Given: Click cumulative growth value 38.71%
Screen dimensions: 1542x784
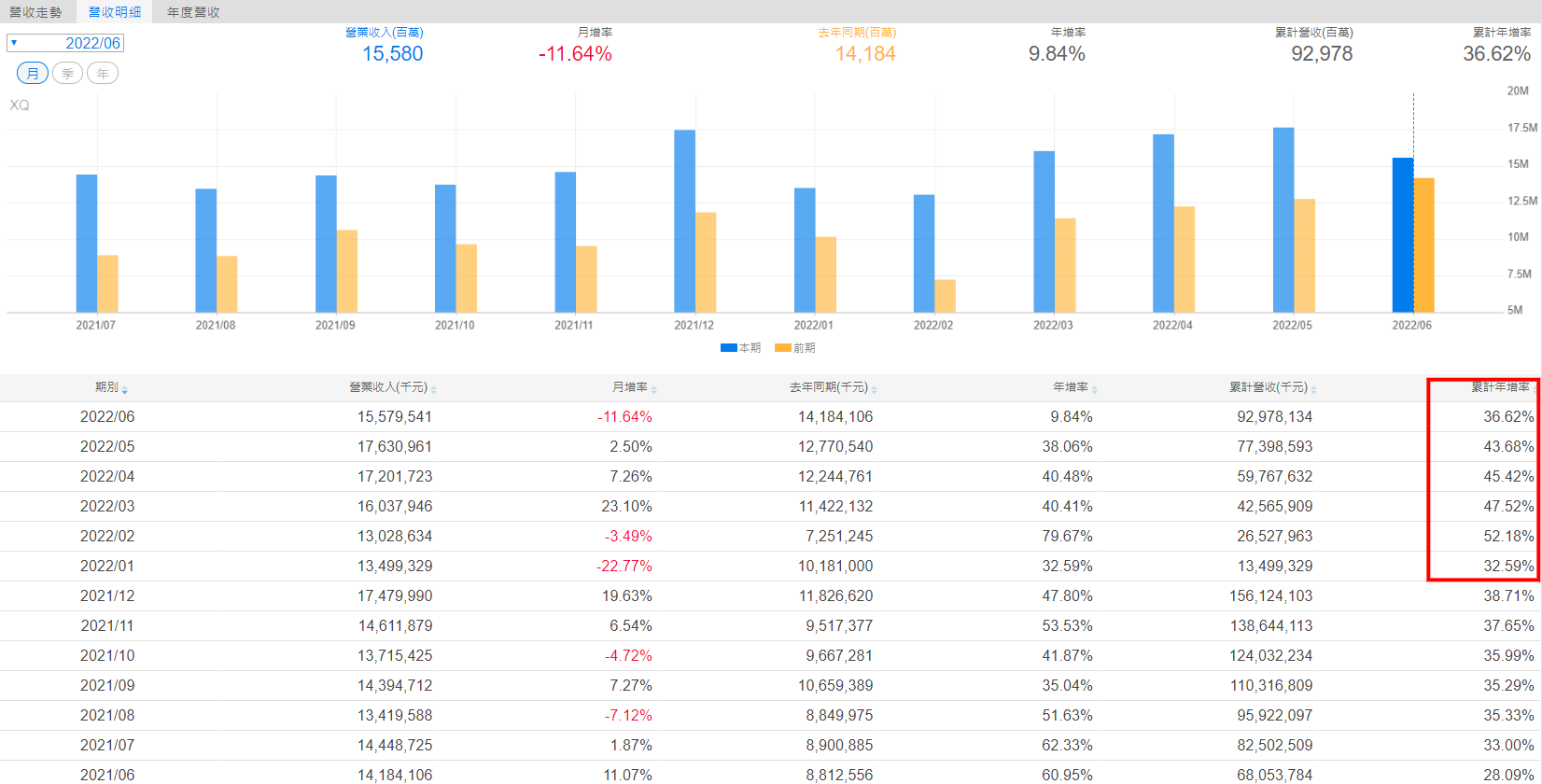Looking at the screenshot, I should pyautogui.click(x=1508, y=596).
